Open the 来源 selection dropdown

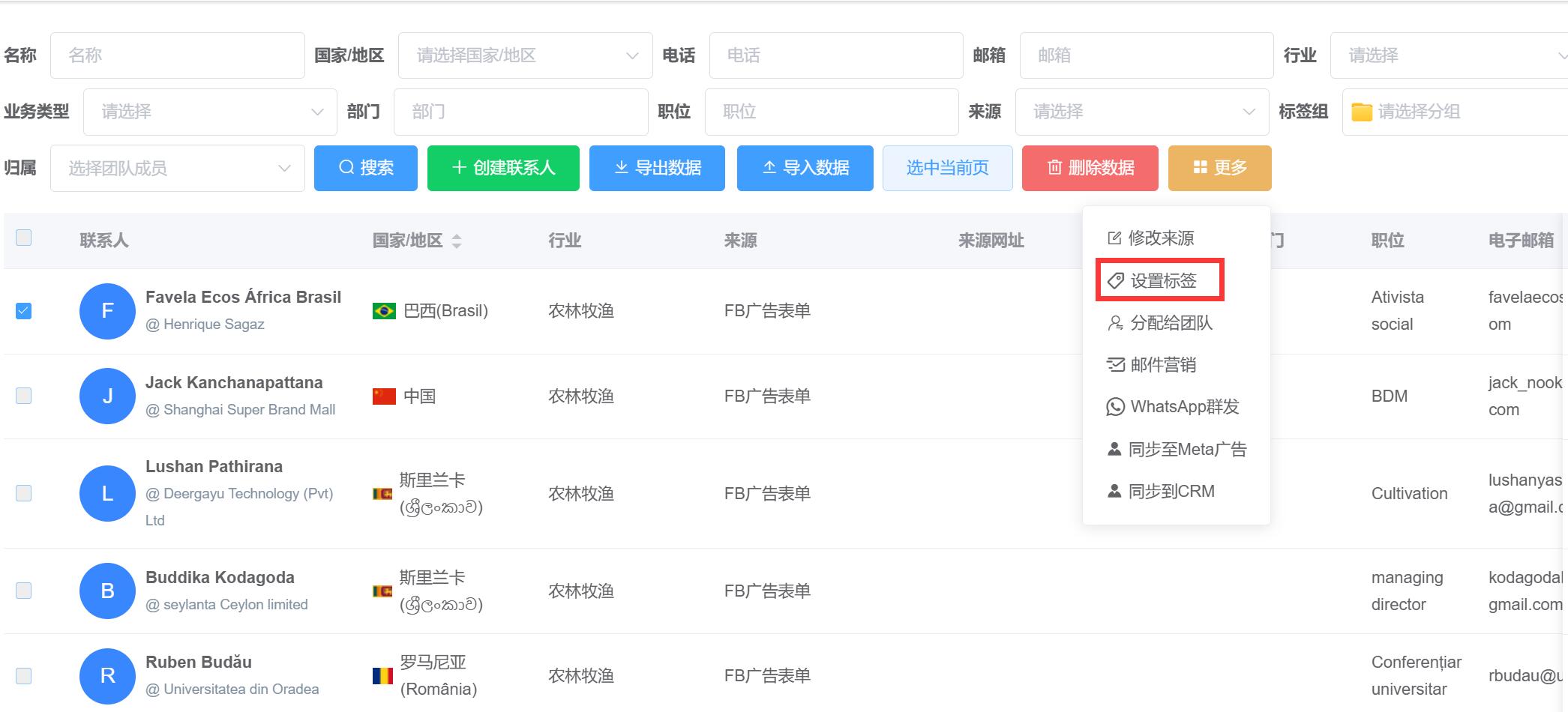point(1141,111)
